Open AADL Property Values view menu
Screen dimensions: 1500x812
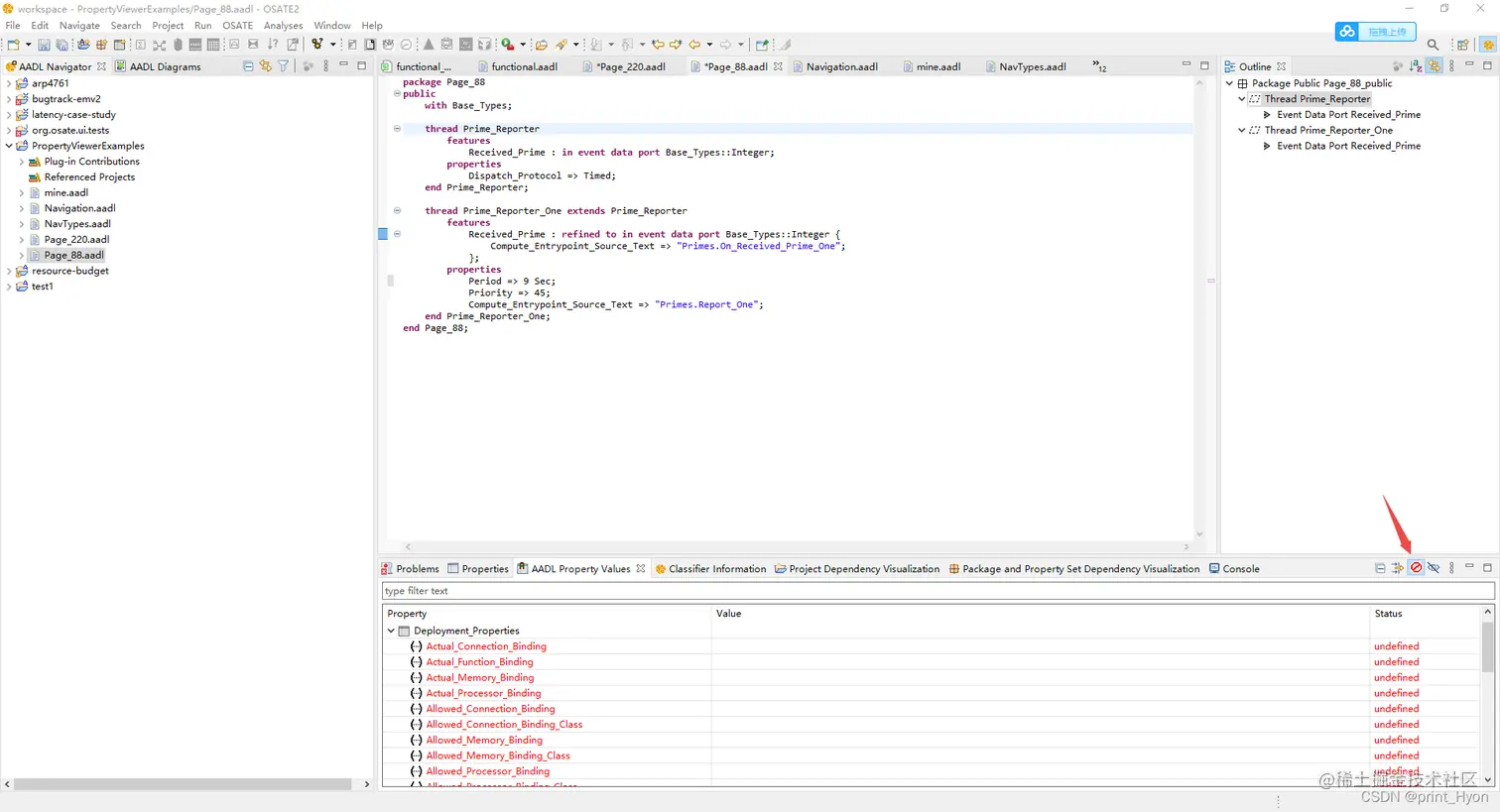coord(1452,568)
